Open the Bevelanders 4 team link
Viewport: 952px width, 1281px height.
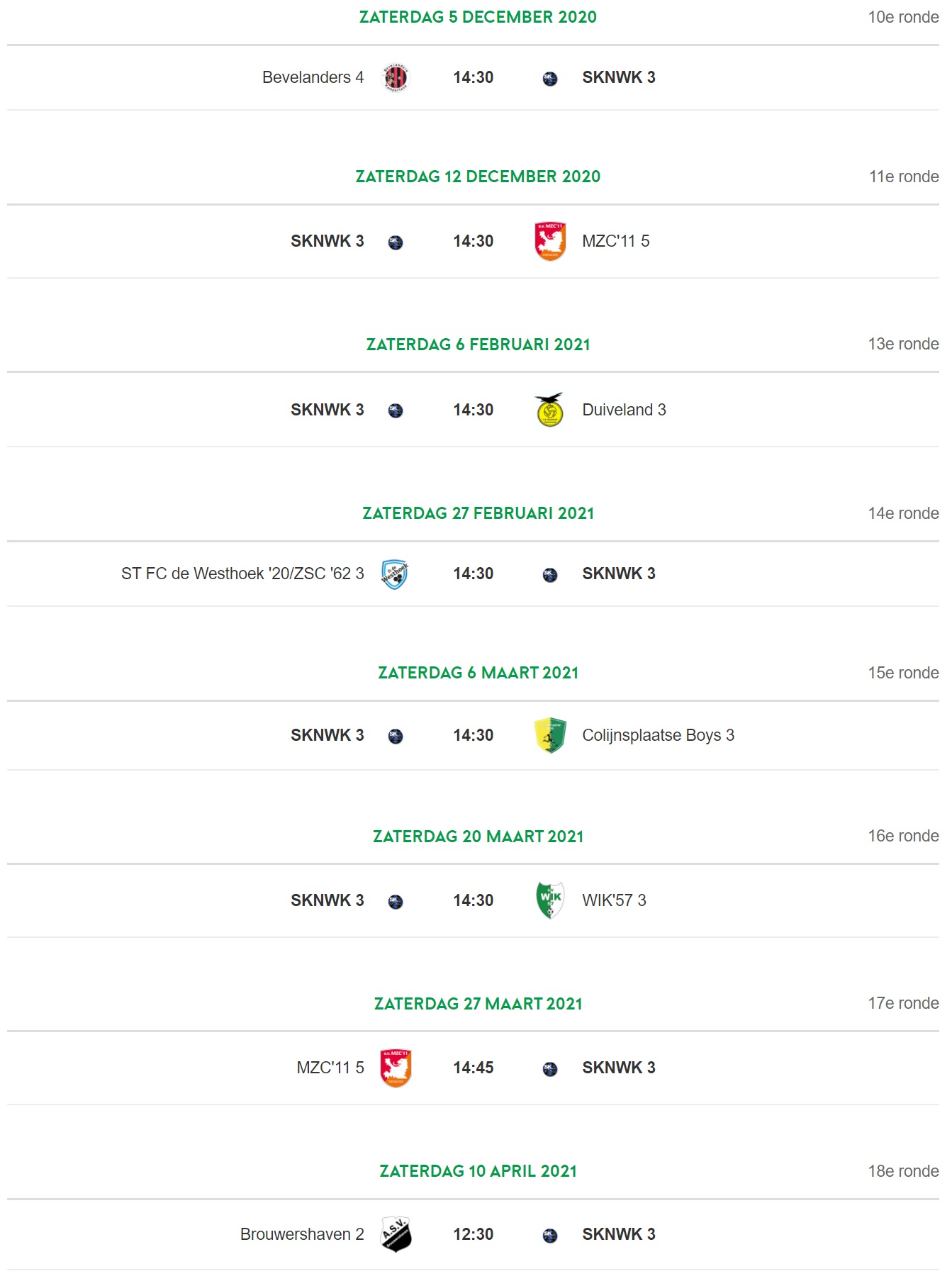coord(313,77)
